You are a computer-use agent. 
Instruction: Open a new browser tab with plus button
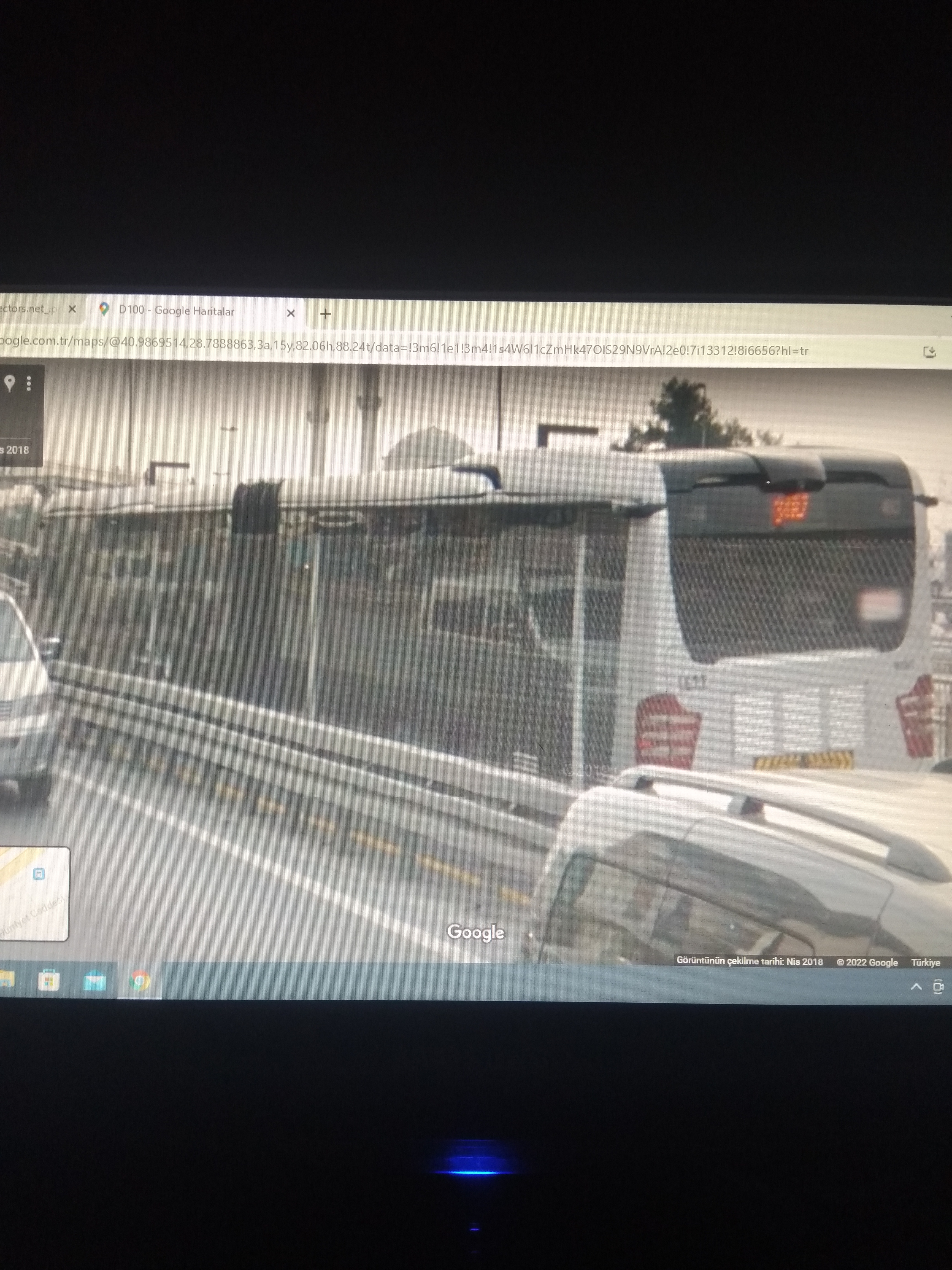pos(325,314)
